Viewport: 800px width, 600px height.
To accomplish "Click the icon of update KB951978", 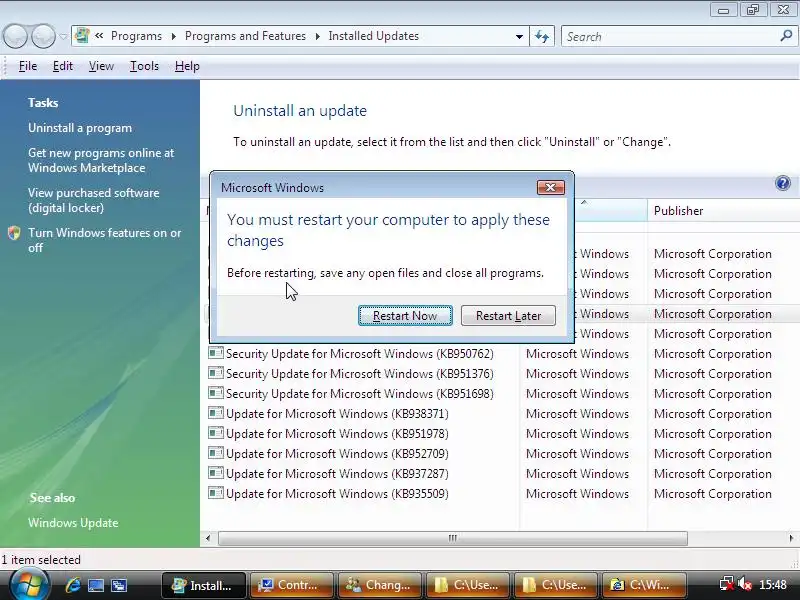I will 216,433.
